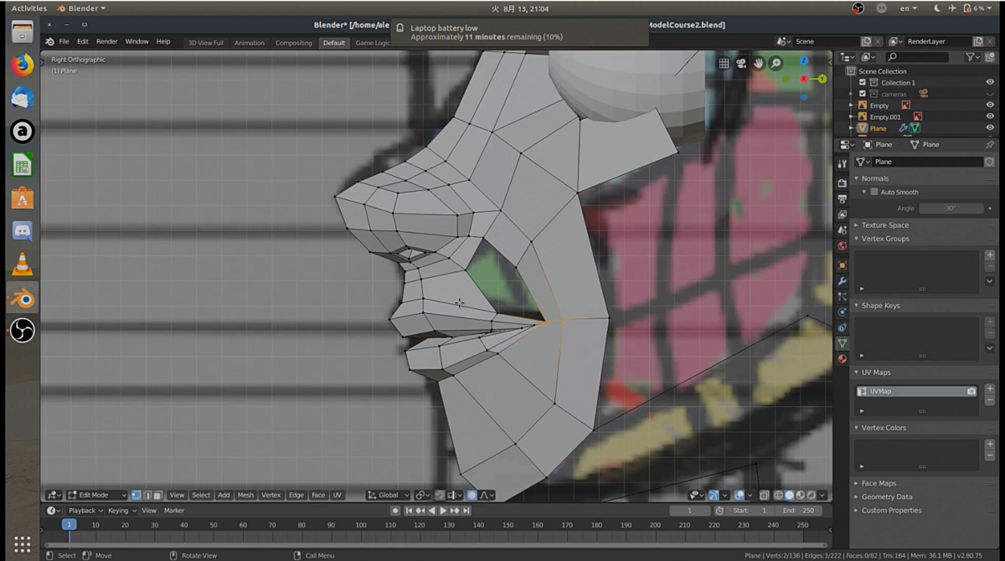Open the Mesh menu in viewport header
The height and width of the screenshot is (561, 1005).
point(245,495)
